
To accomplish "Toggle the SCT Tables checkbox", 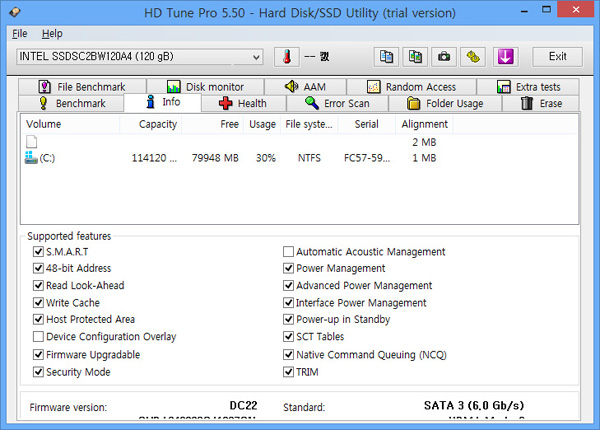I will pyautogui.click(x=288, y=336).
